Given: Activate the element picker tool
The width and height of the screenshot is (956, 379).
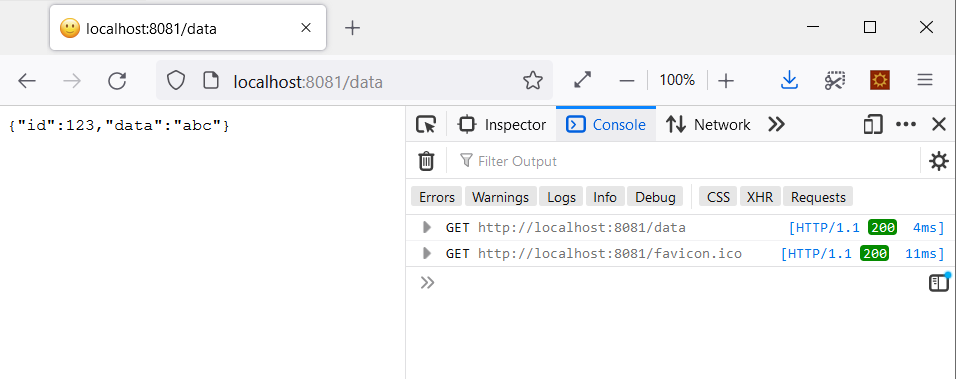Looking at the screenshot, I should (426, 125).
